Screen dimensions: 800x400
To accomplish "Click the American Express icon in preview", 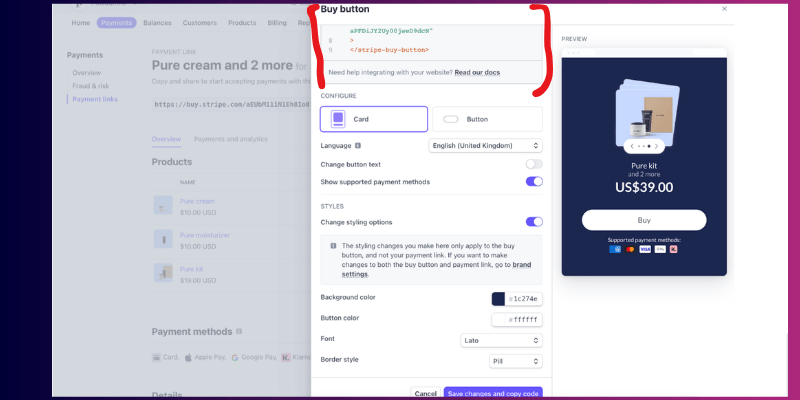I will click(x=615, y=249).
